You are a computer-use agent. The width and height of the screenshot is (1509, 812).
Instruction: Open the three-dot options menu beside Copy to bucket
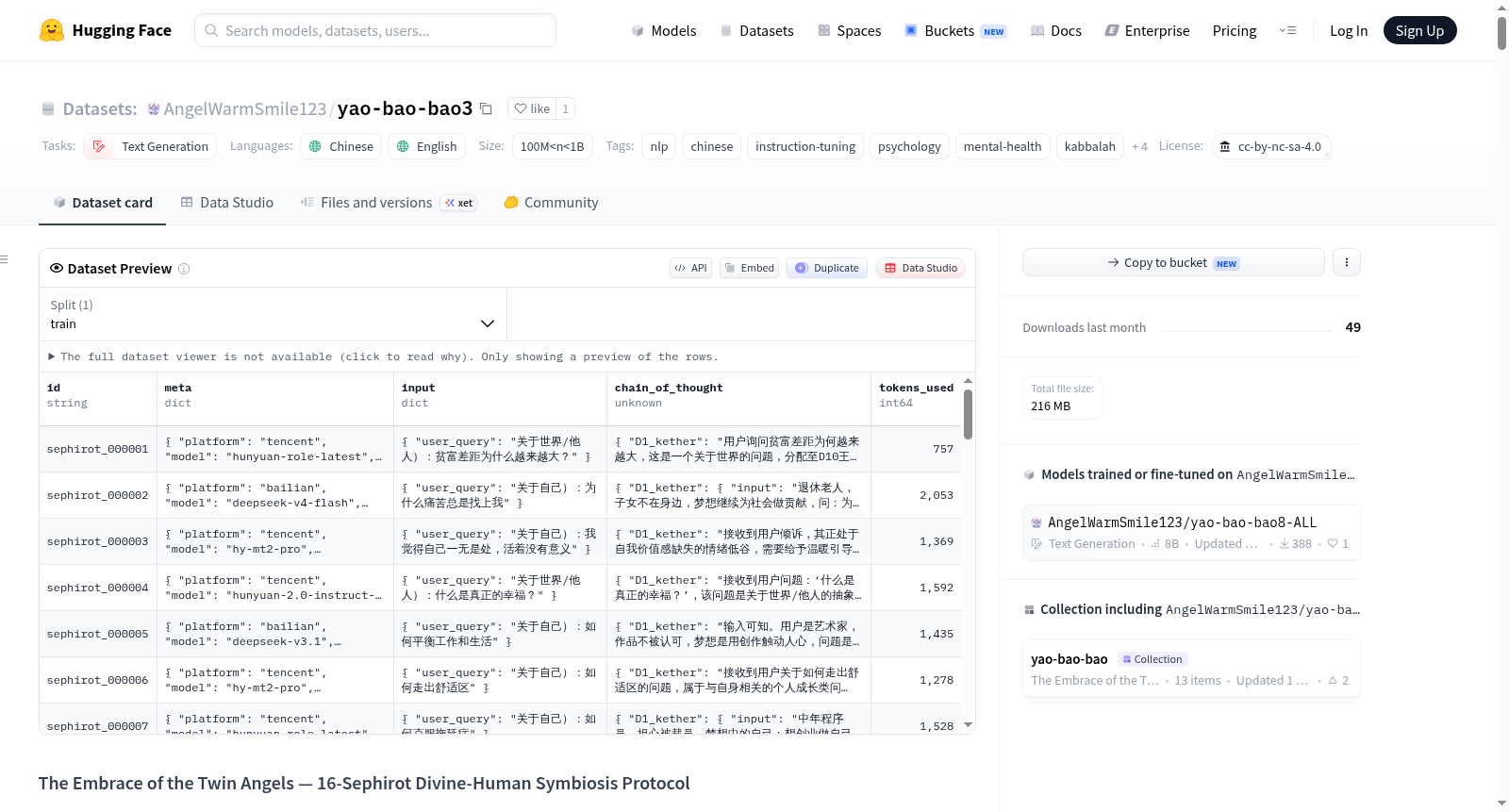(1347, 262)
